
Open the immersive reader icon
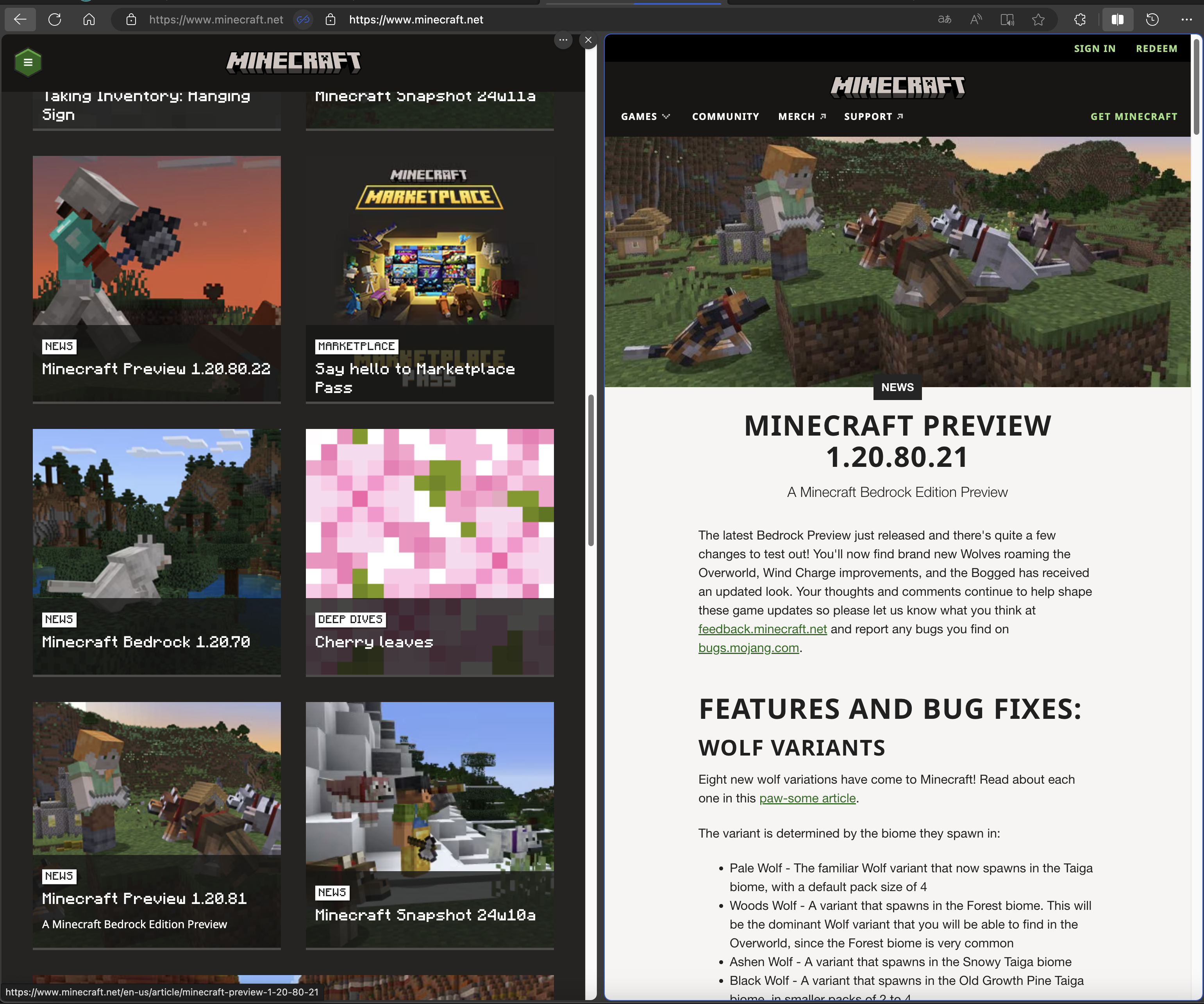click(x=1007, y=20)
